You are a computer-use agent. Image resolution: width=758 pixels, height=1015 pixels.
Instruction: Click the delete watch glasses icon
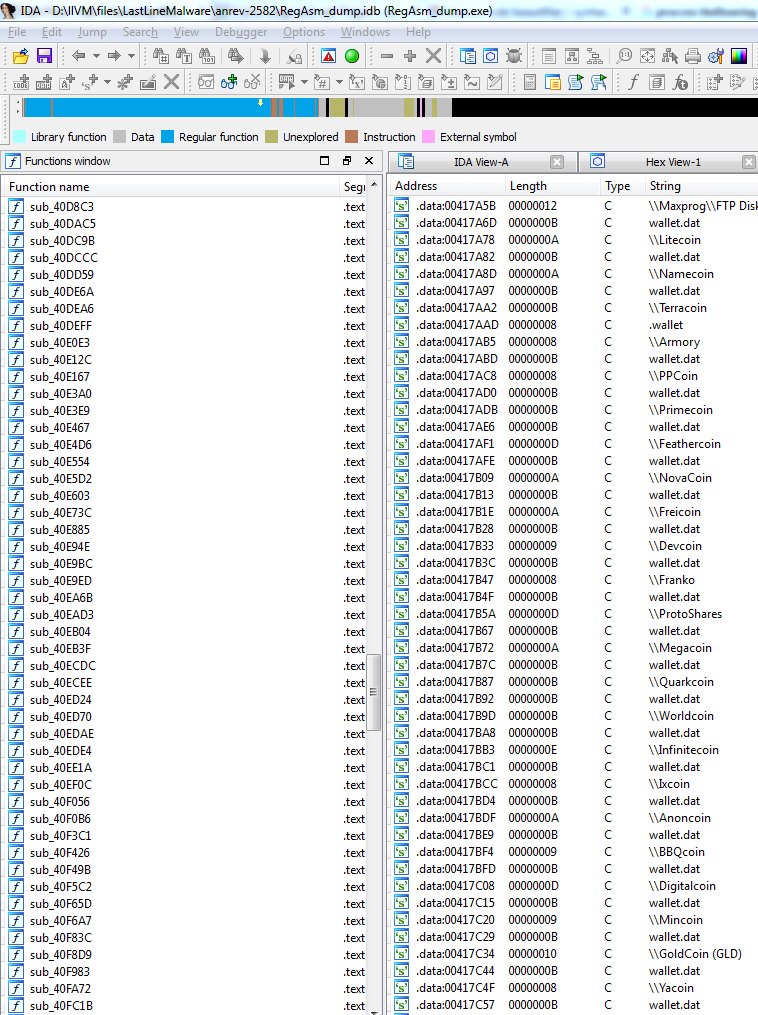tap(252, 82)
